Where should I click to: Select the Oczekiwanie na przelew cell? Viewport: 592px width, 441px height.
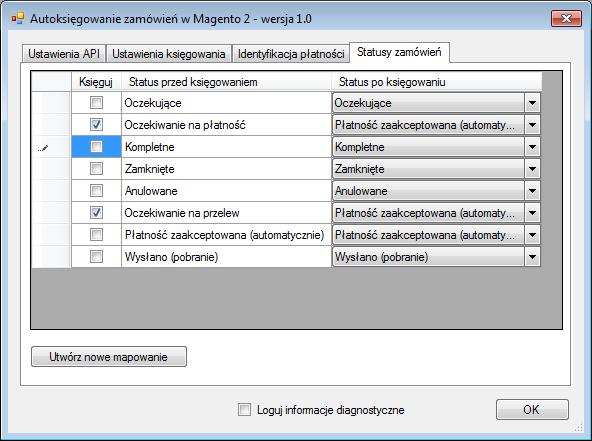[x=226, y=213]
